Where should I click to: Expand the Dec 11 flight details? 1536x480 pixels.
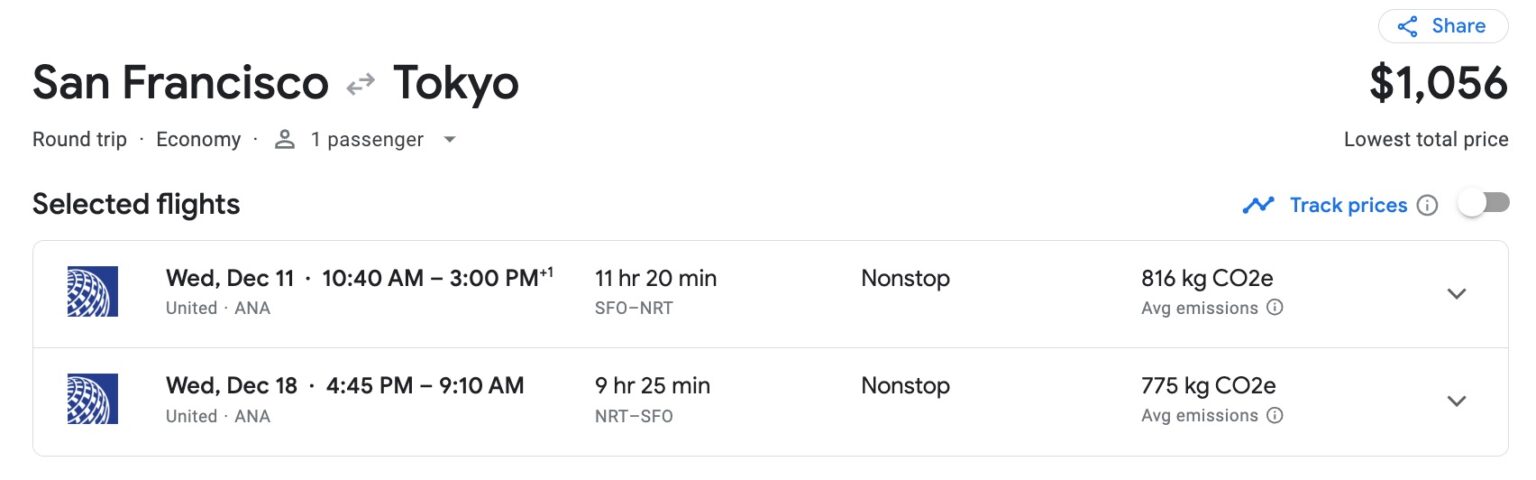click(1457, 293)
